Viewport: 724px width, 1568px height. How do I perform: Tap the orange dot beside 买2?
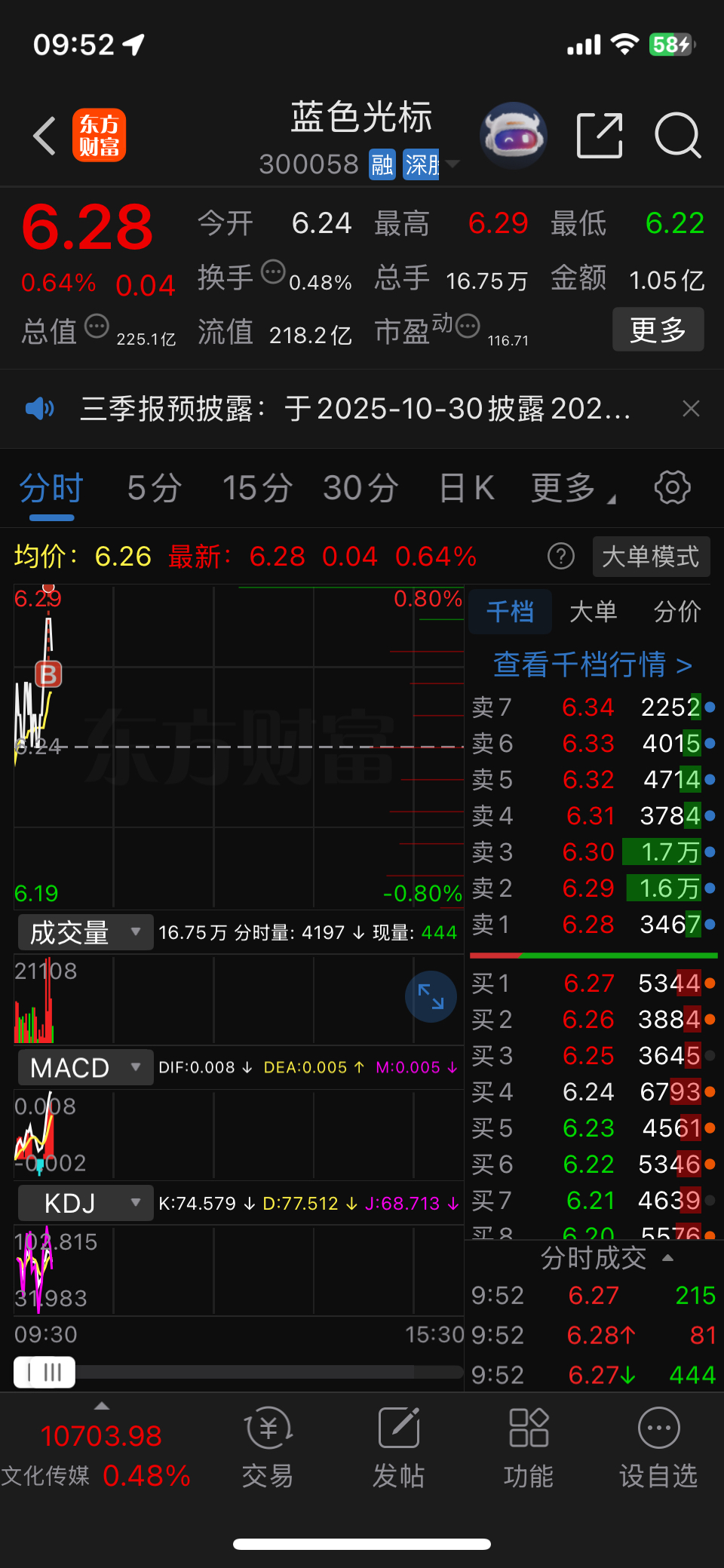[710, 1019]
